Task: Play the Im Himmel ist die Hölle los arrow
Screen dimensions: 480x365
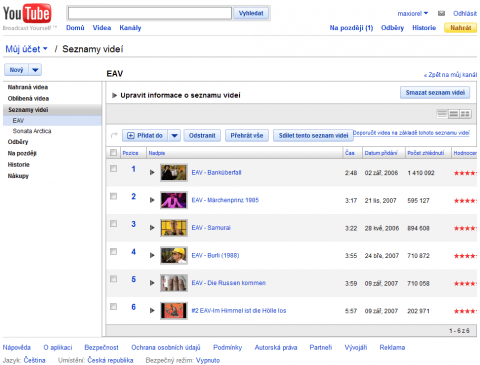Action: (152, 310)
